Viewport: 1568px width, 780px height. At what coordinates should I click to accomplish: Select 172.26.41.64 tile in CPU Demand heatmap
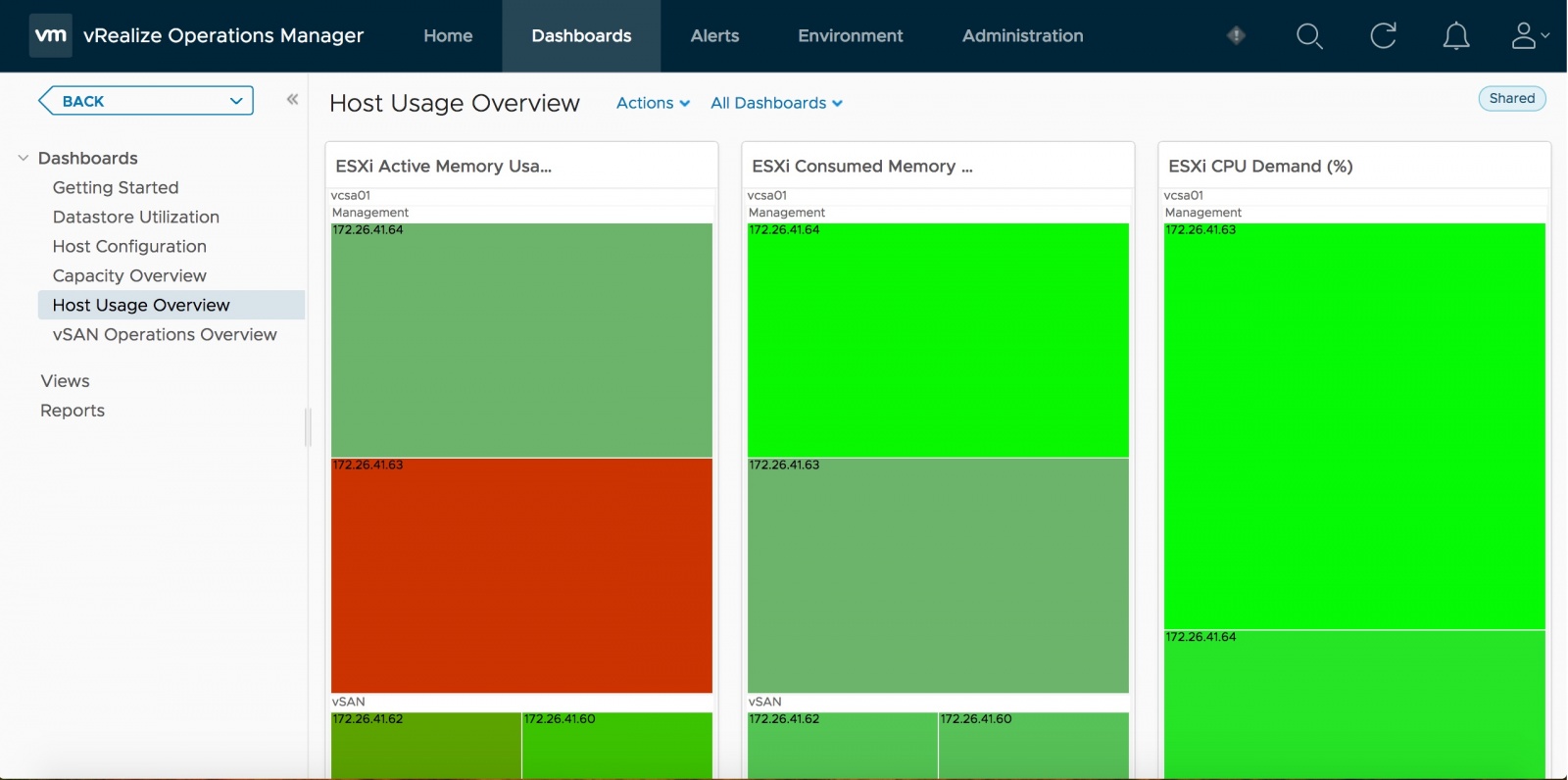tap(1354, 706)
